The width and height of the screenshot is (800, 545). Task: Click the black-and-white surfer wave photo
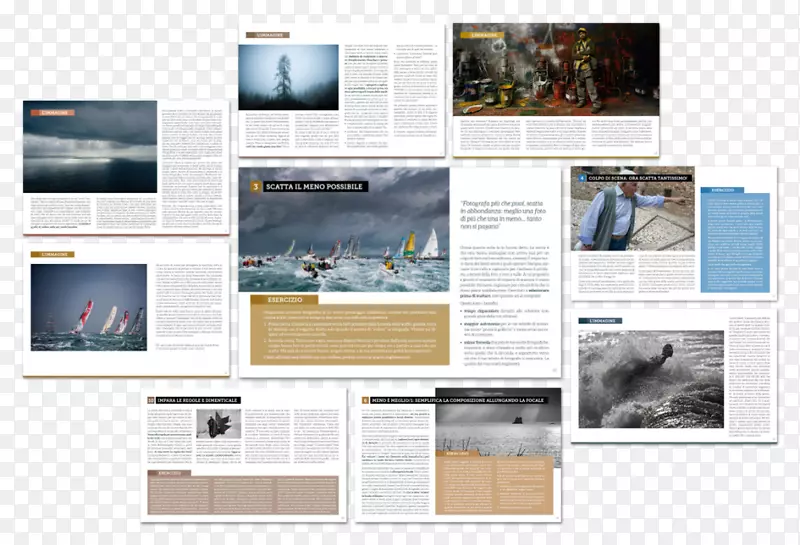tap(651, 379)
